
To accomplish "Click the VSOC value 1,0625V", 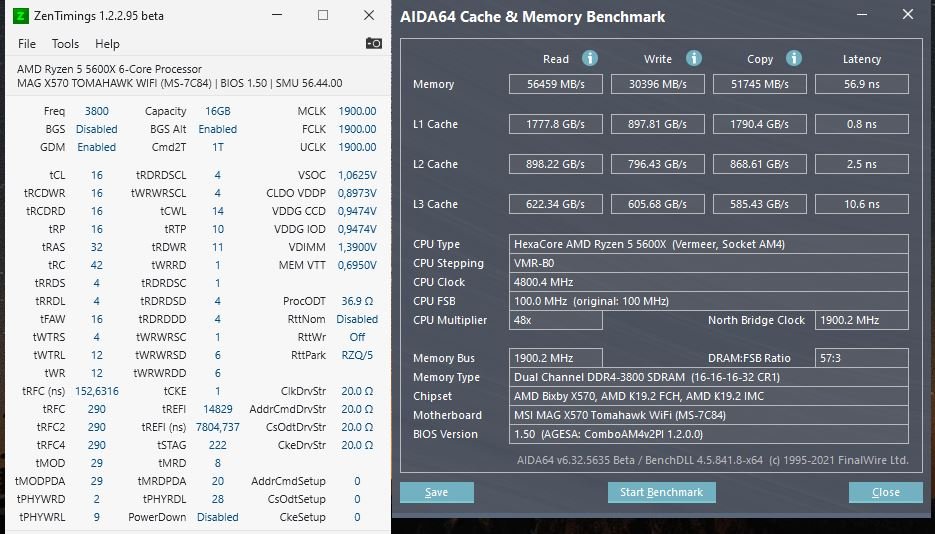I will [357, 175].
